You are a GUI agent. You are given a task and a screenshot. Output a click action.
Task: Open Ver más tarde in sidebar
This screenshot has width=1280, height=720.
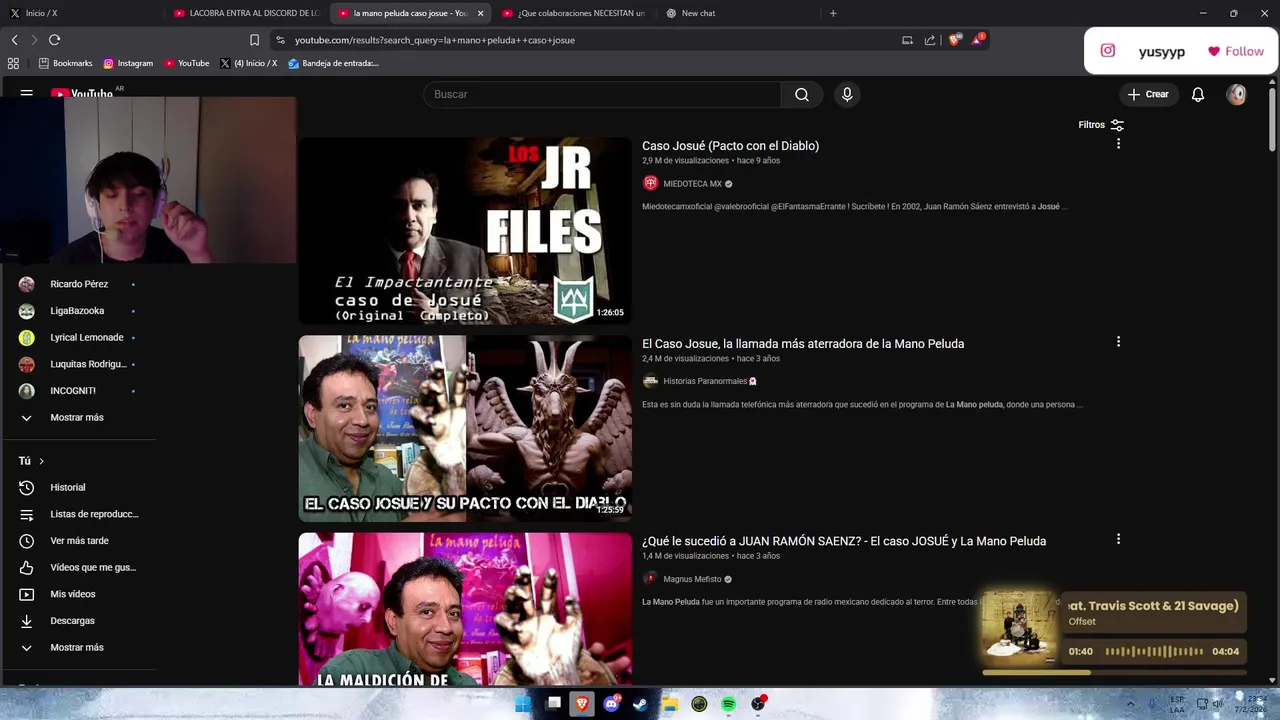pos(79,541)
